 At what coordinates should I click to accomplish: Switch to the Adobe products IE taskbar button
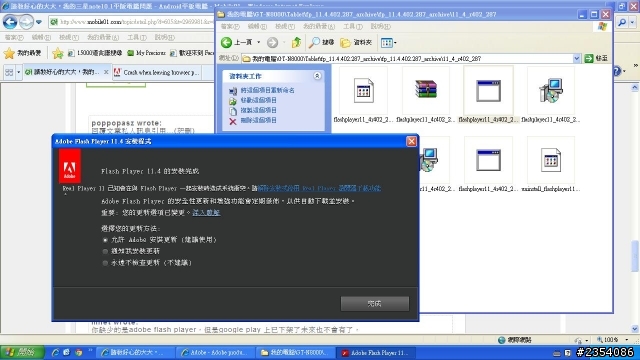(x=216, y=353)
